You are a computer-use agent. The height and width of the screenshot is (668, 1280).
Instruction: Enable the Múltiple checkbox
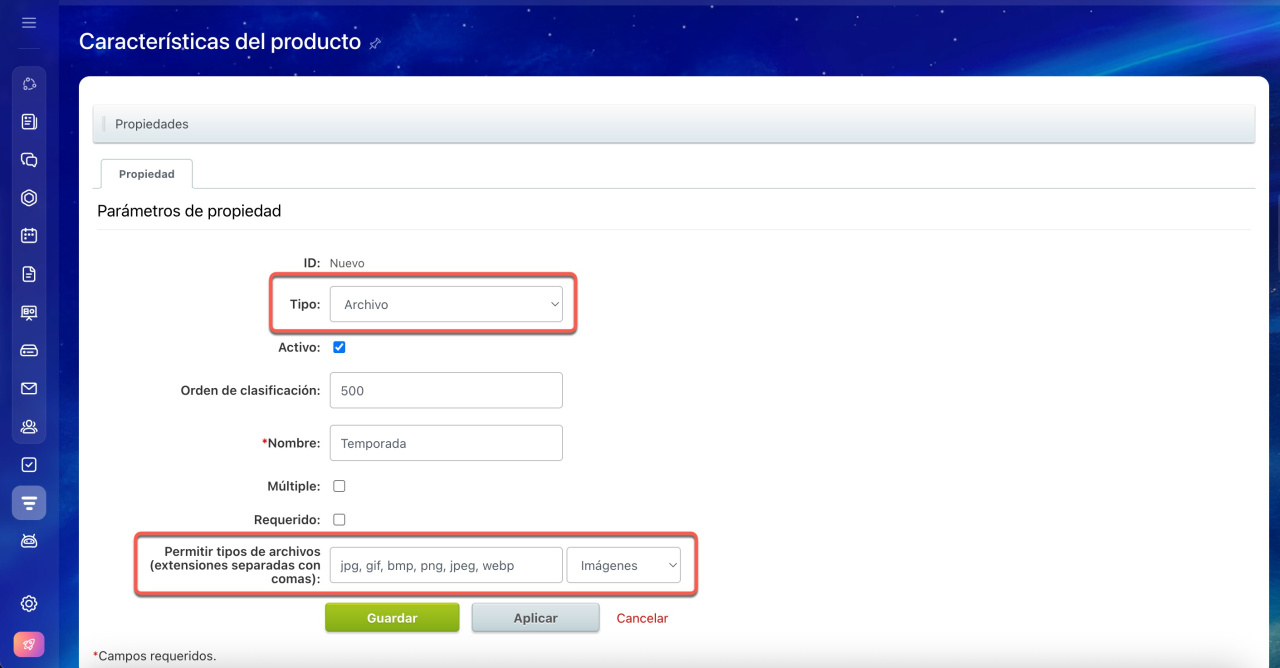click(x=339, y=486)
